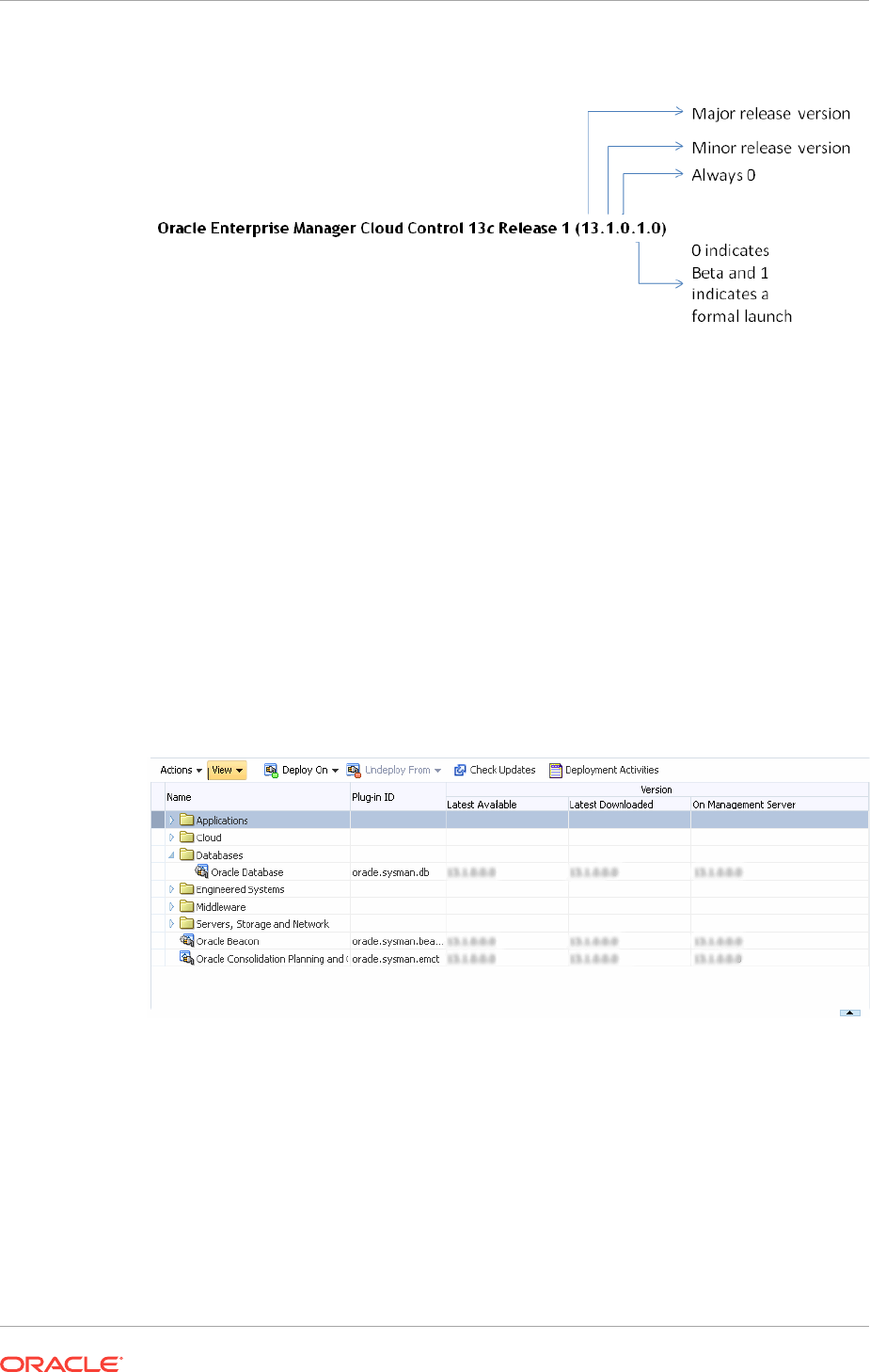Viewport: 870px width, 1372px height.
Task: Select the Oracle Consolidation Planning row label
Action: pyautogui.click(x=271, y=959)
